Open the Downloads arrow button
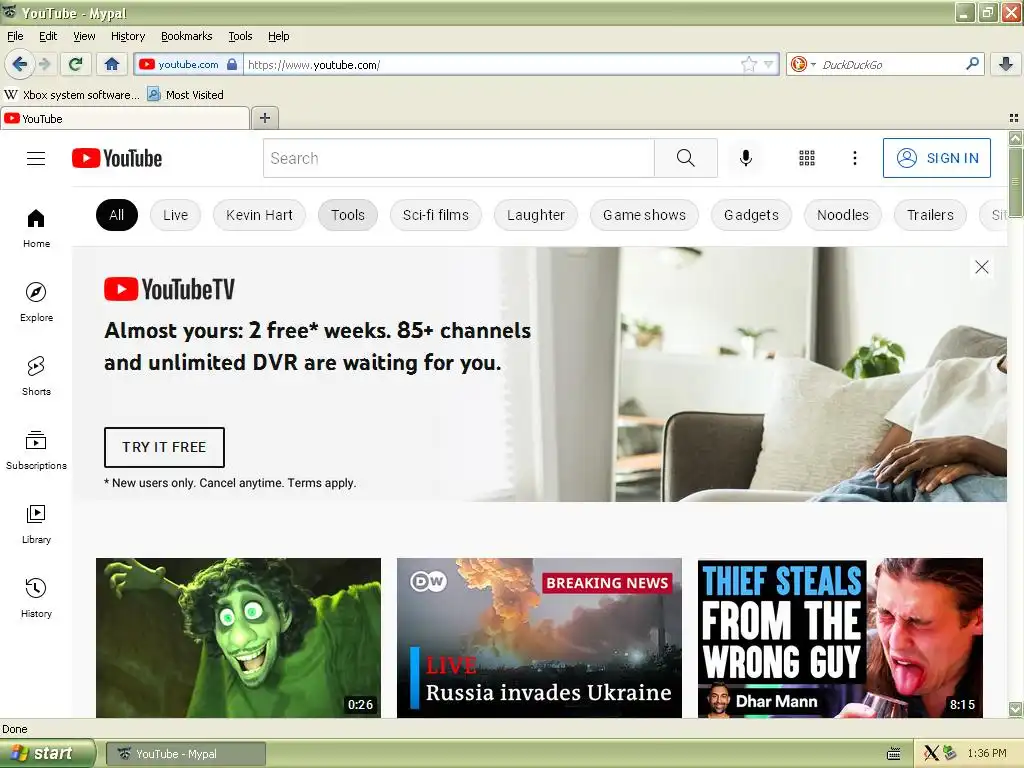Image resolution: width=1024 pixels, height=768 pixels. point(1006,64)
